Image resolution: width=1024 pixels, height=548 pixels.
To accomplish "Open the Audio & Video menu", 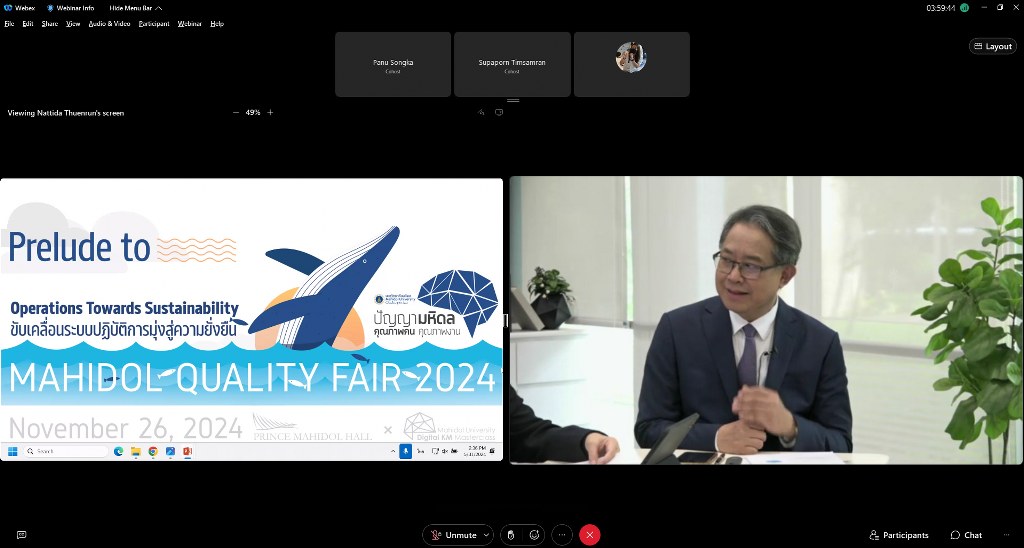I will click(109, 24).
